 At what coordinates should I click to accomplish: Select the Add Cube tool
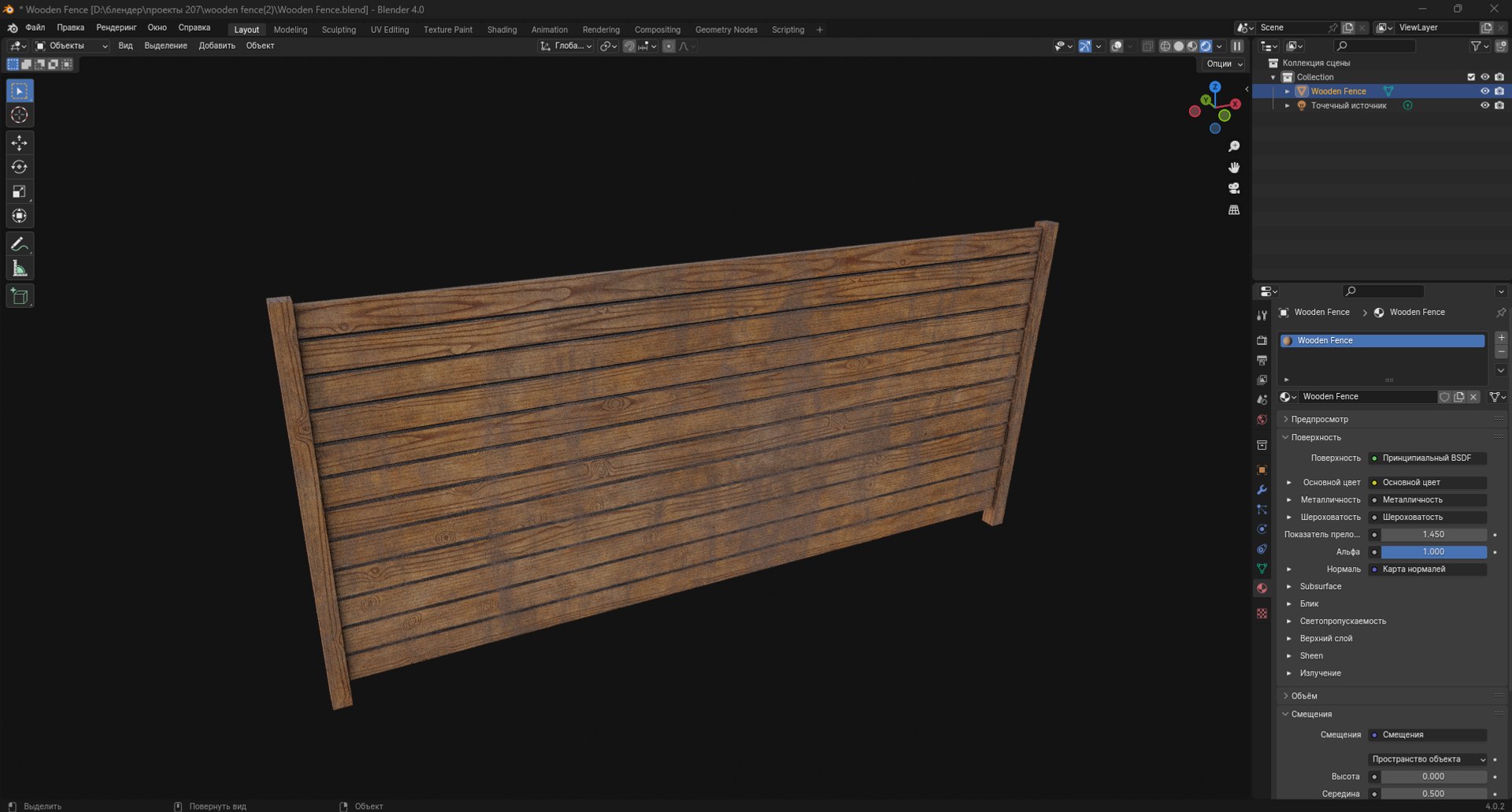[20, 296]
